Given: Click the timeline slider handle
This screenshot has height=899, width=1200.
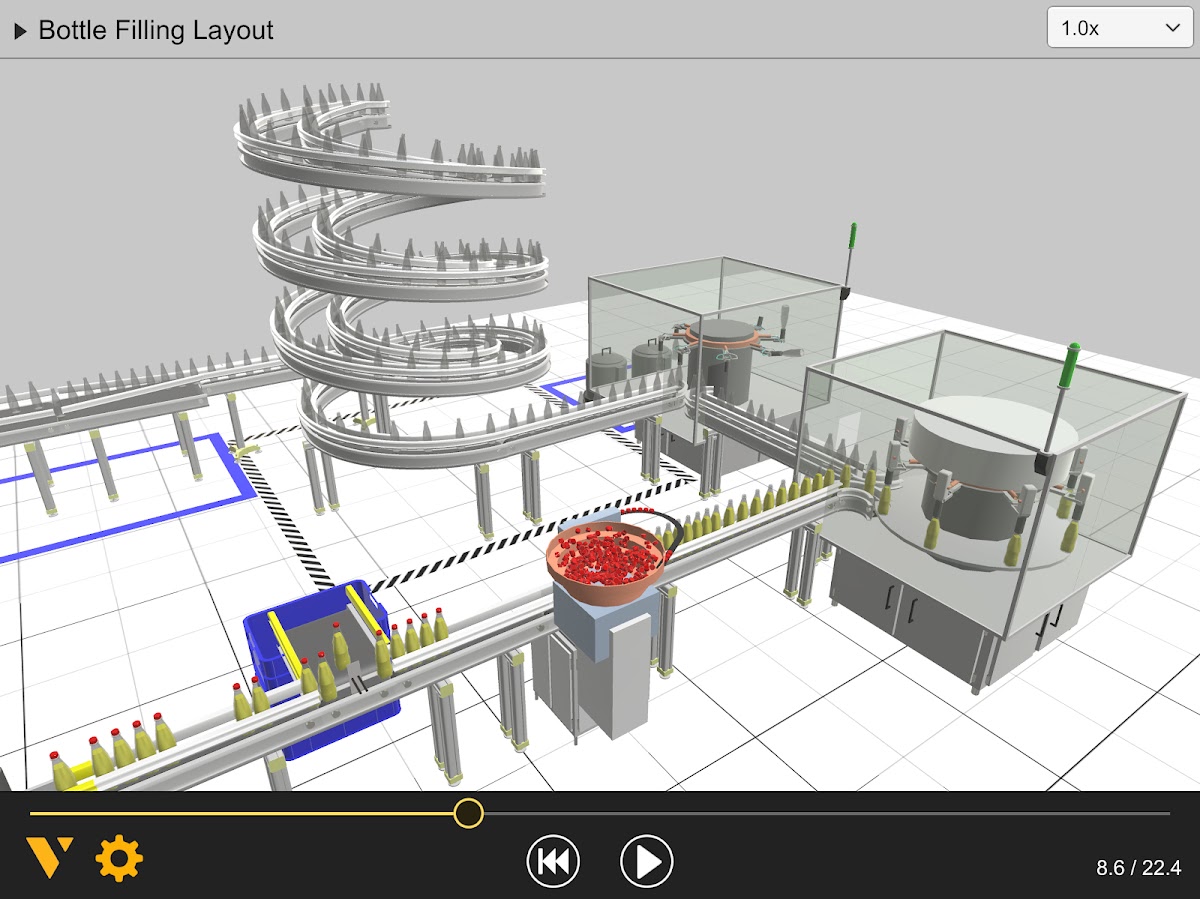Looking at the screenshot, I should click(468, 813).
